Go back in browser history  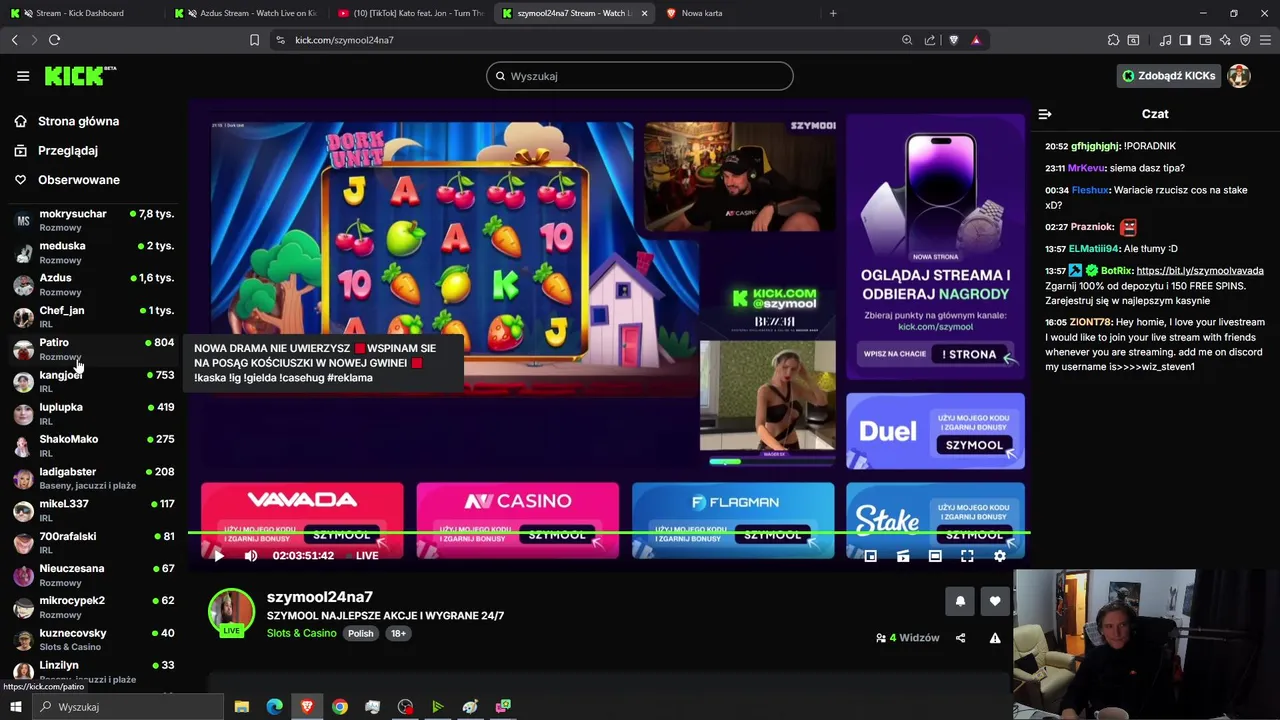tap(14, 40)
